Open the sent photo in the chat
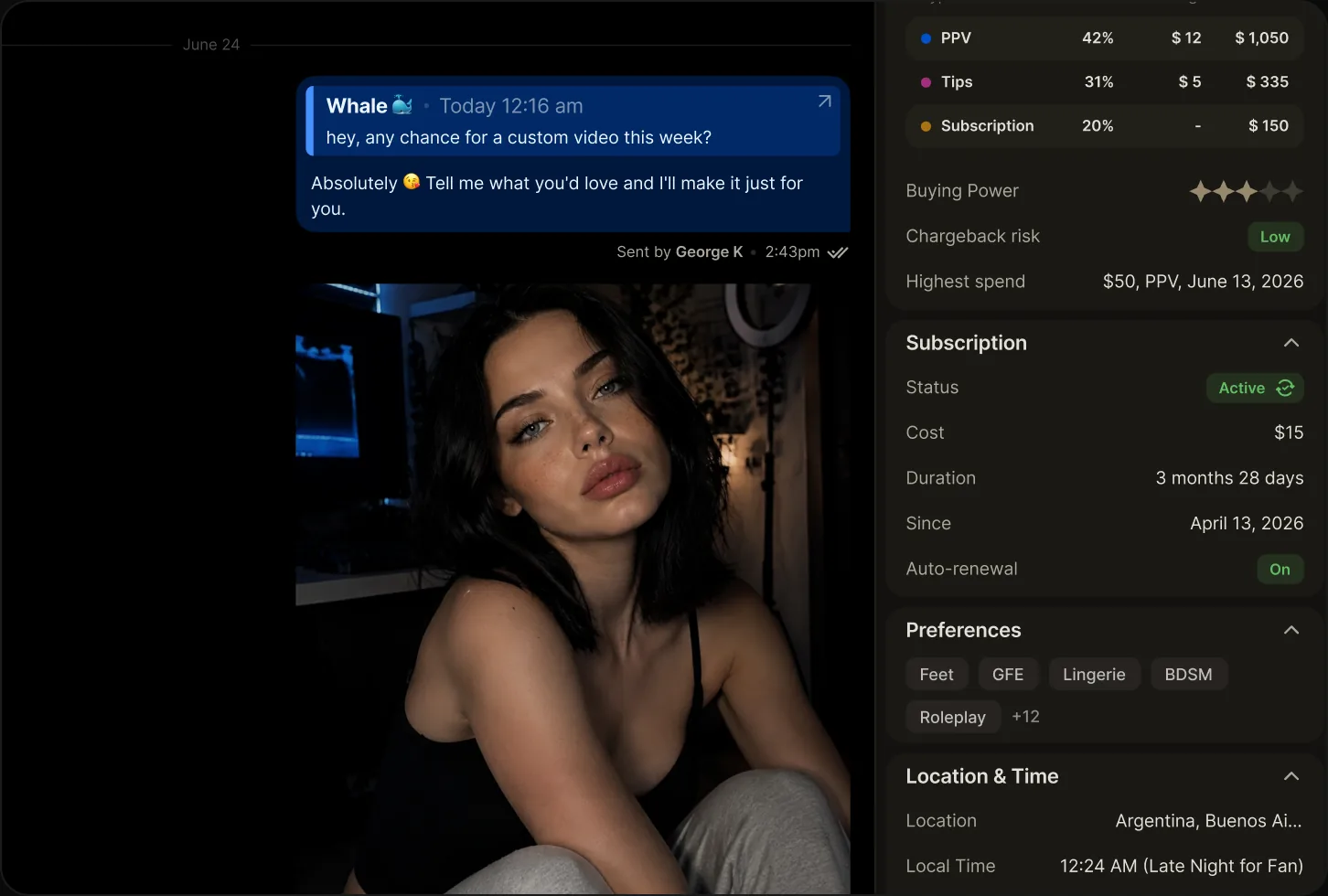This screenshot has width=1328, height=896. (573, 588)
